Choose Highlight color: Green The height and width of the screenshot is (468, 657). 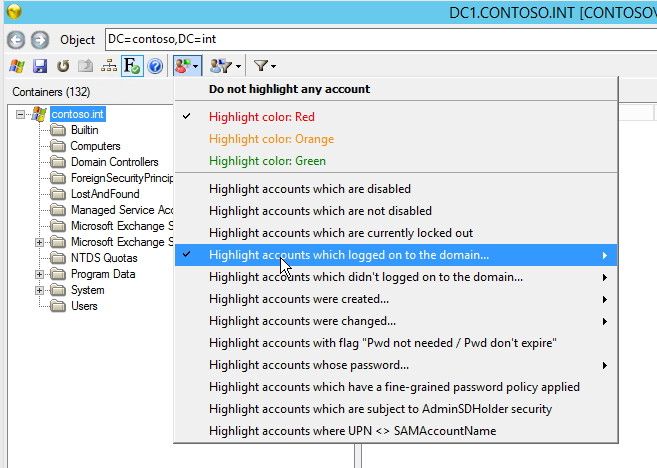[x=396, y=161]
